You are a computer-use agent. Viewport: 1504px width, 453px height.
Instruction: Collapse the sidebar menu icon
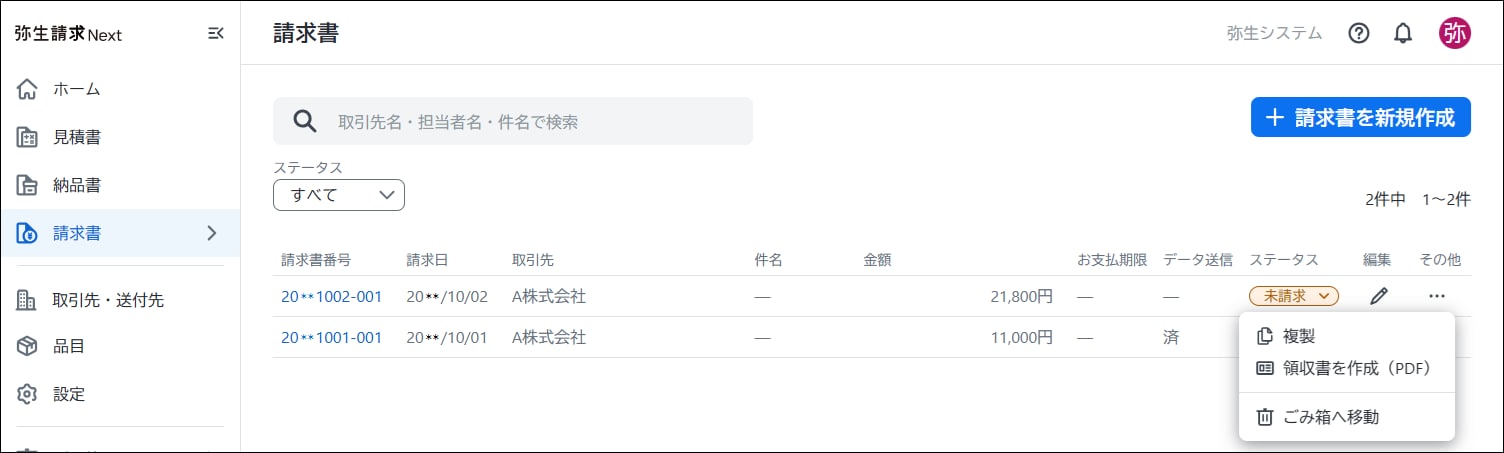215,34
